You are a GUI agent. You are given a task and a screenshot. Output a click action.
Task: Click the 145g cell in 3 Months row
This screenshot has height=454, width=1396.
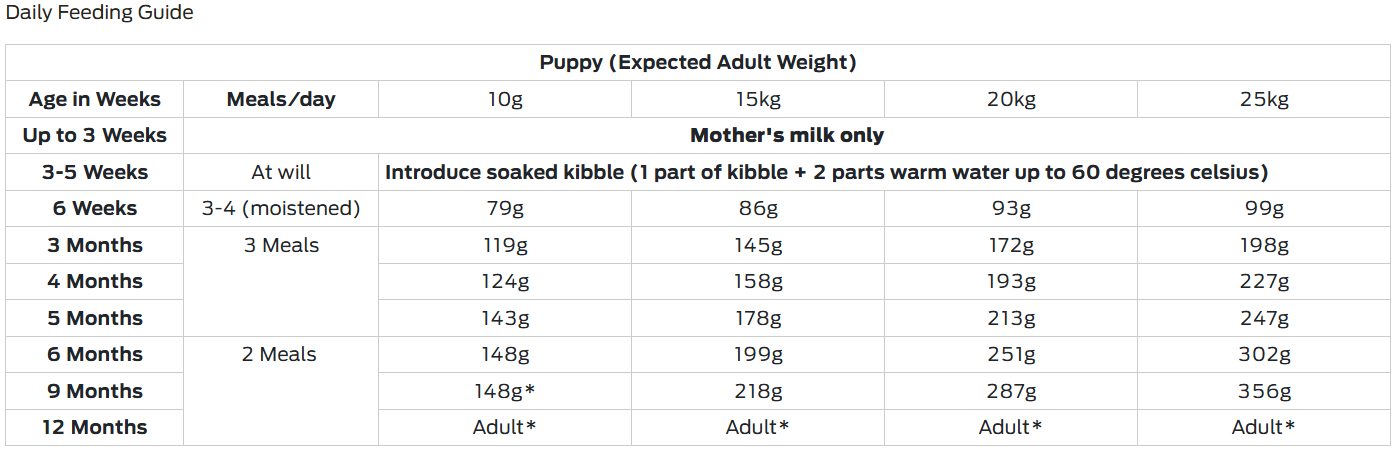click(758, 245)
